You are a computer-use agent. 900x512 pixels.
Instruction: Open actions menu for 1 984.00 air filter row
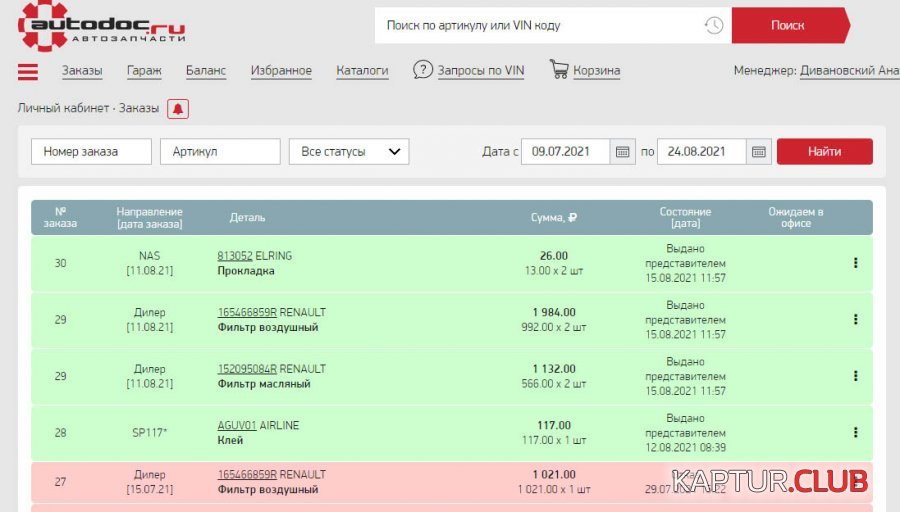coord(855,319)
